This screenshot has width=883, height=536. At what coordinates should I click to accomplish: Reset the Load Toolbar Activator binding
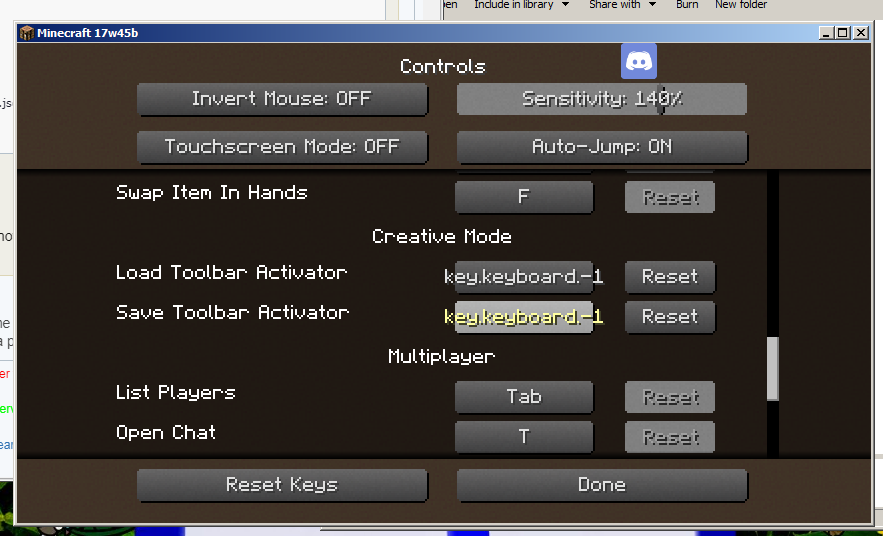[670, 276]
